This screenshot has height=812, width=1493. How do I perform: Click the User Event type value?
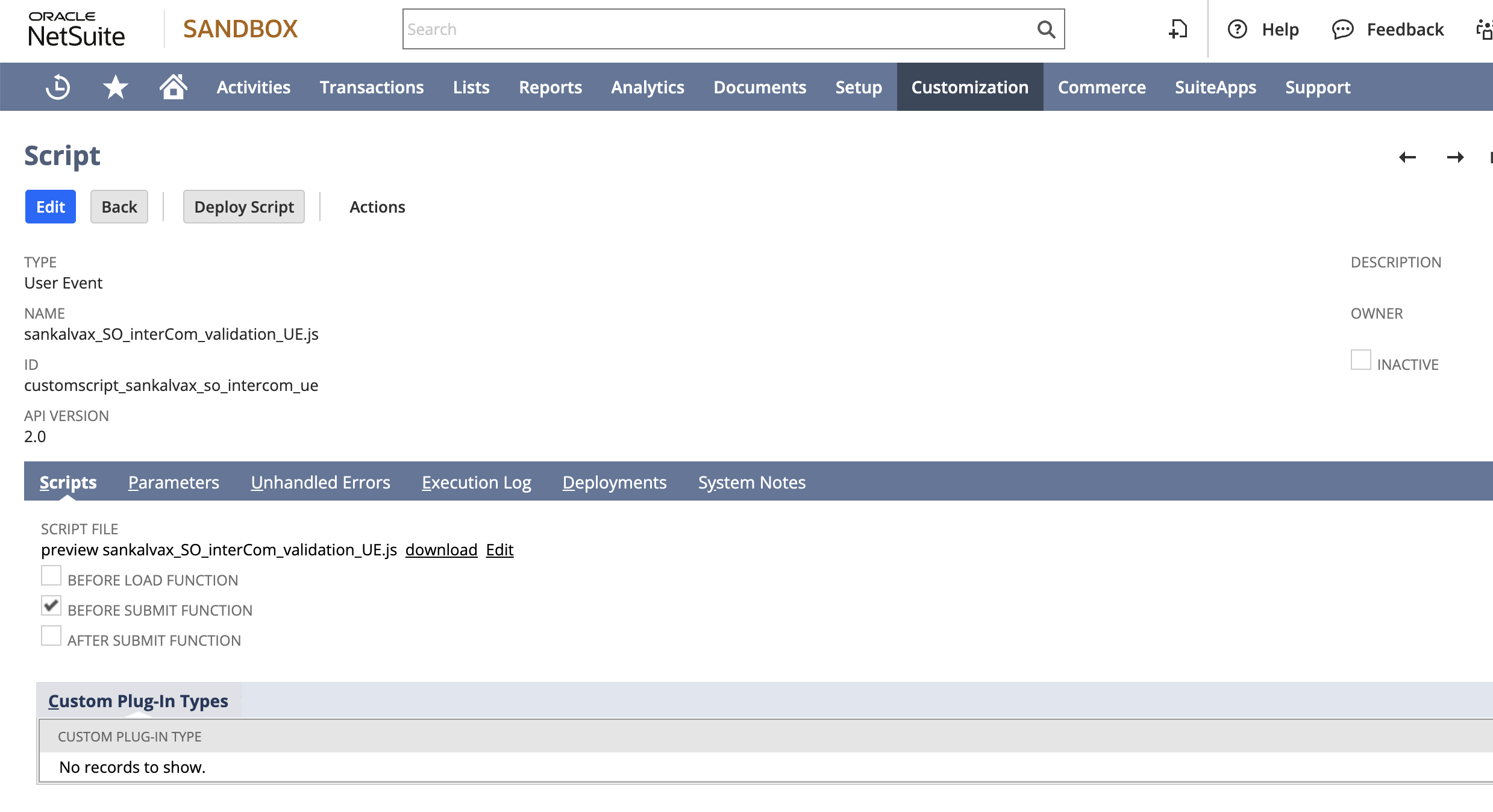click(x=63, y=283)
